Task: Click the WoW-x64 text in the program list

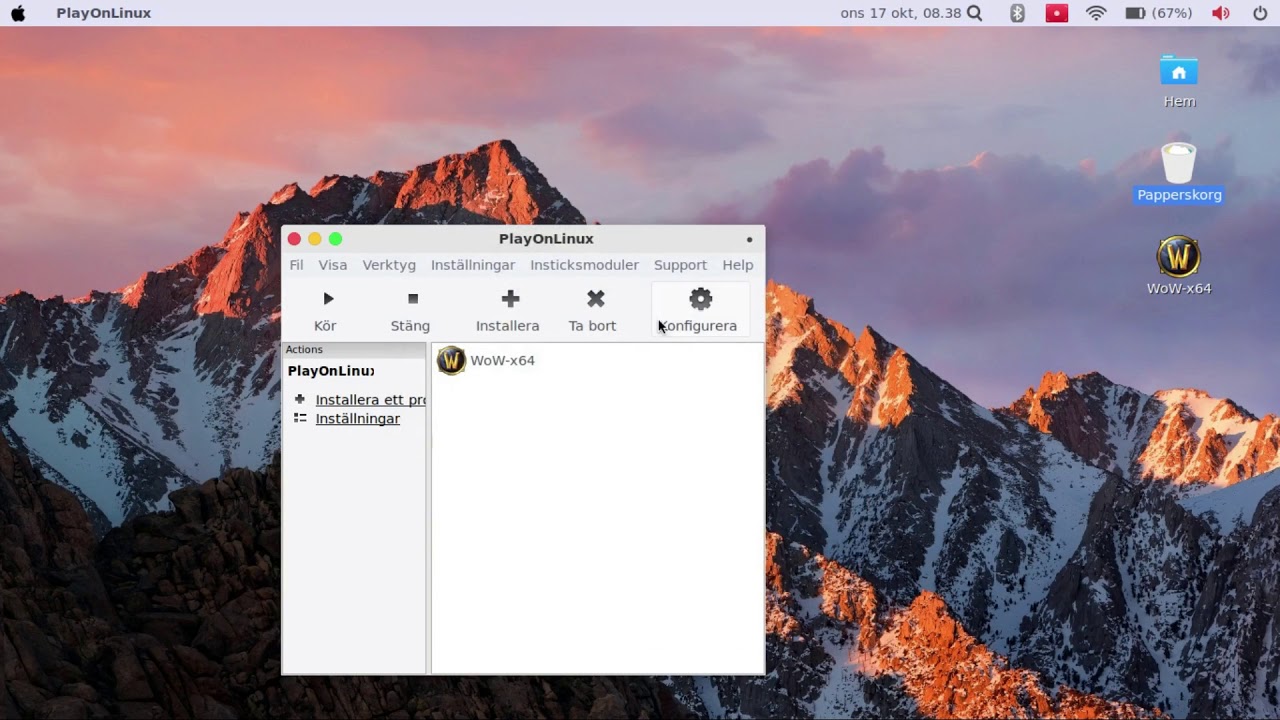Action: click(x=502, y=360)
